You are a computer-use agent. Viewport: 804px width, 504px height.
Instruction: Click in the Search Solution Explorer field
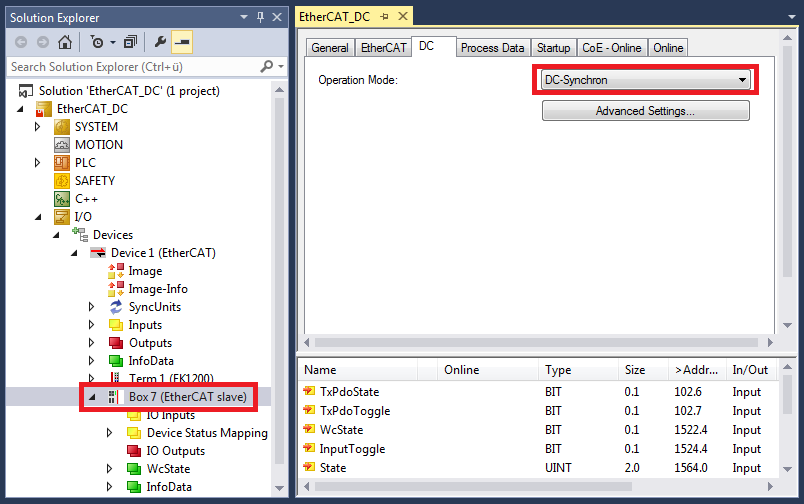coord(134,67)
